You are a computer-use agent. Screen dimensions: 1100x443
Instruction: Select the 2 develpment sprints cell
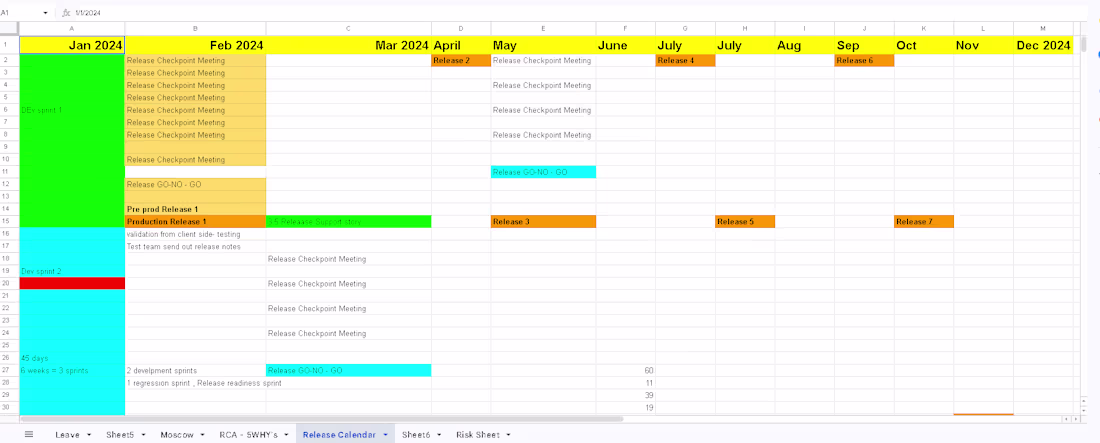tap(196, 370)
